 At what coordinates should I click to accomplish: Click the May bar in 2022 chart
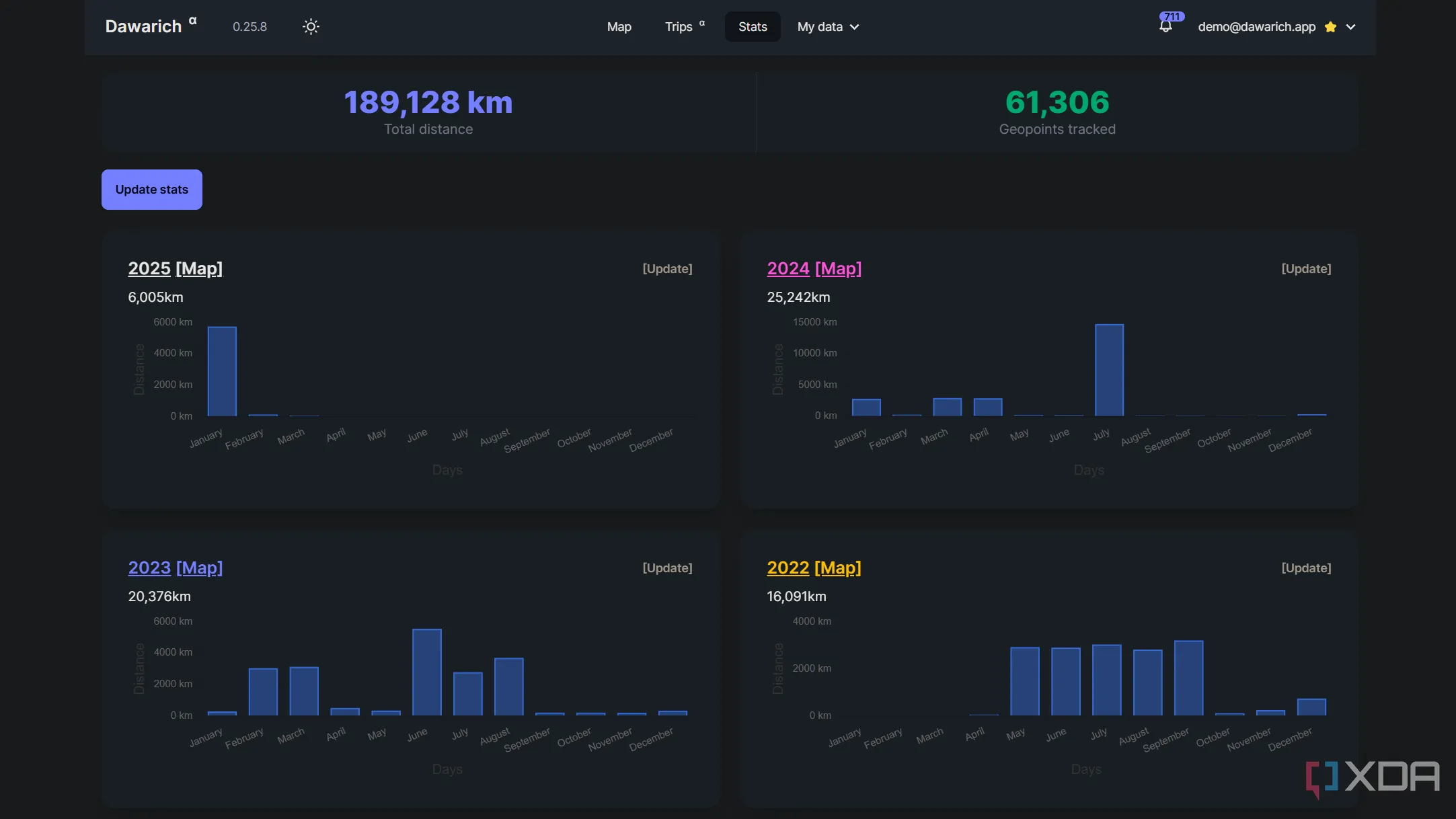tap(1025, 681)
